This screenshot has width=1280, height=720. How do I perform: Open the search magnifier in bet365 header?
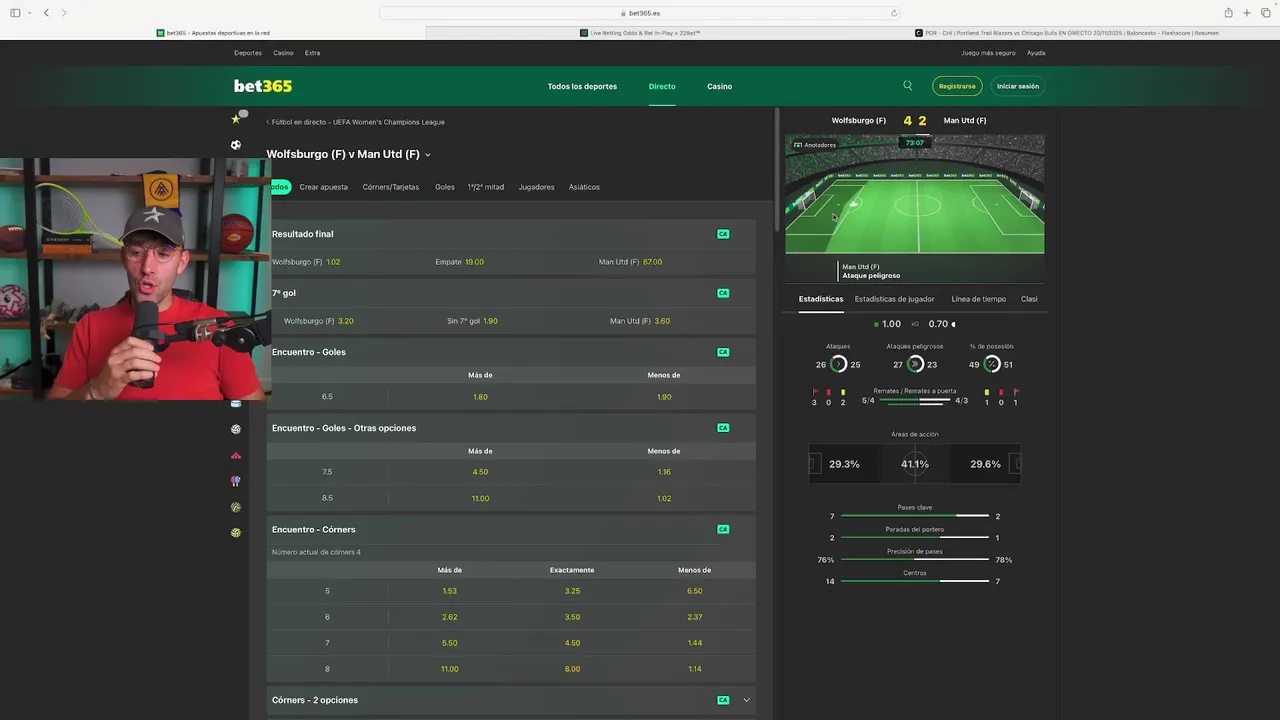tap(908, 86)
